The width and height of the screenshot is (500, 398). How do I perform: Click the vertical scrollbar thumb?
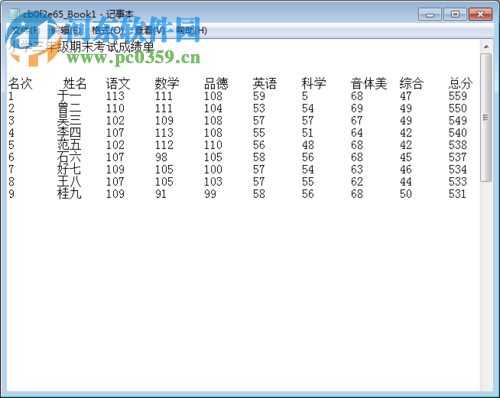[x=486, y=117]
